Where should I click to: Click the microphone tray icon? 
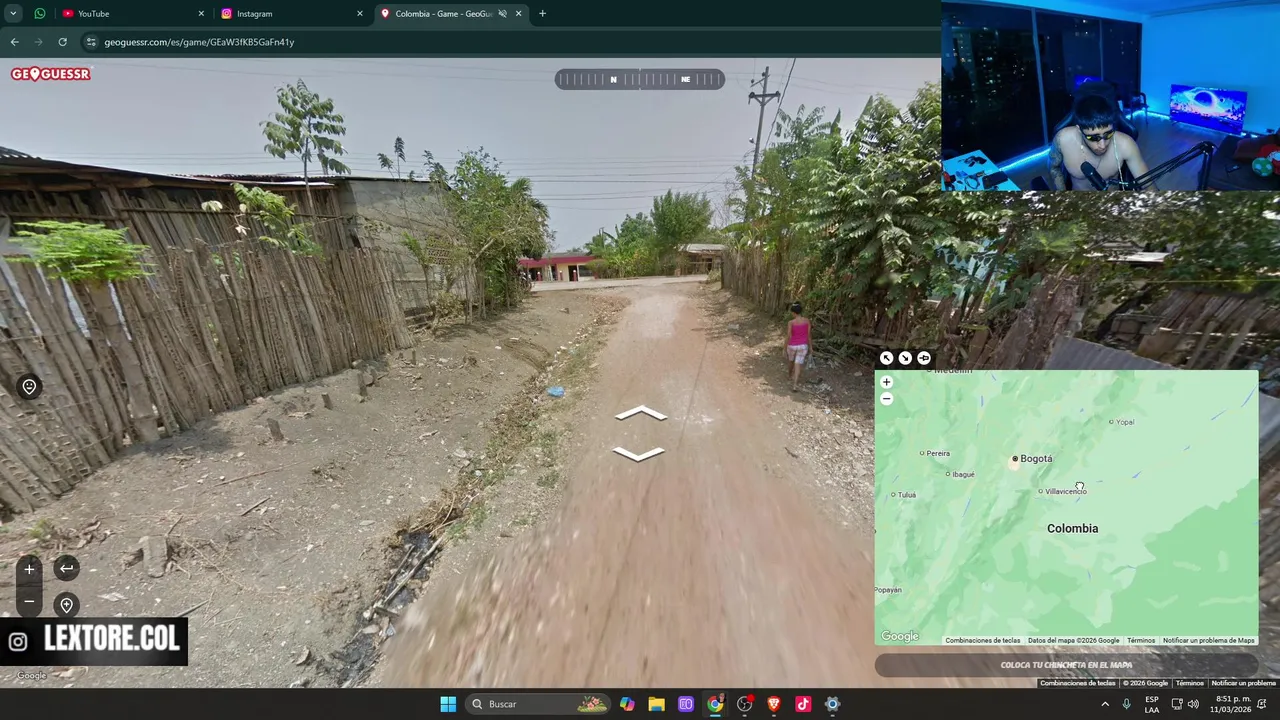(1127, 704)
